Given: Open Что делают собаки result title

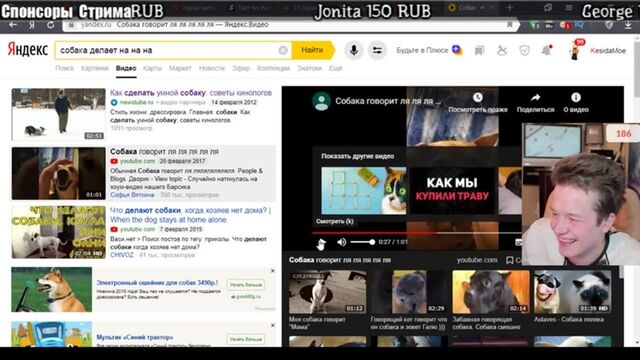Looking at the screenshot, I should (190, 215).
